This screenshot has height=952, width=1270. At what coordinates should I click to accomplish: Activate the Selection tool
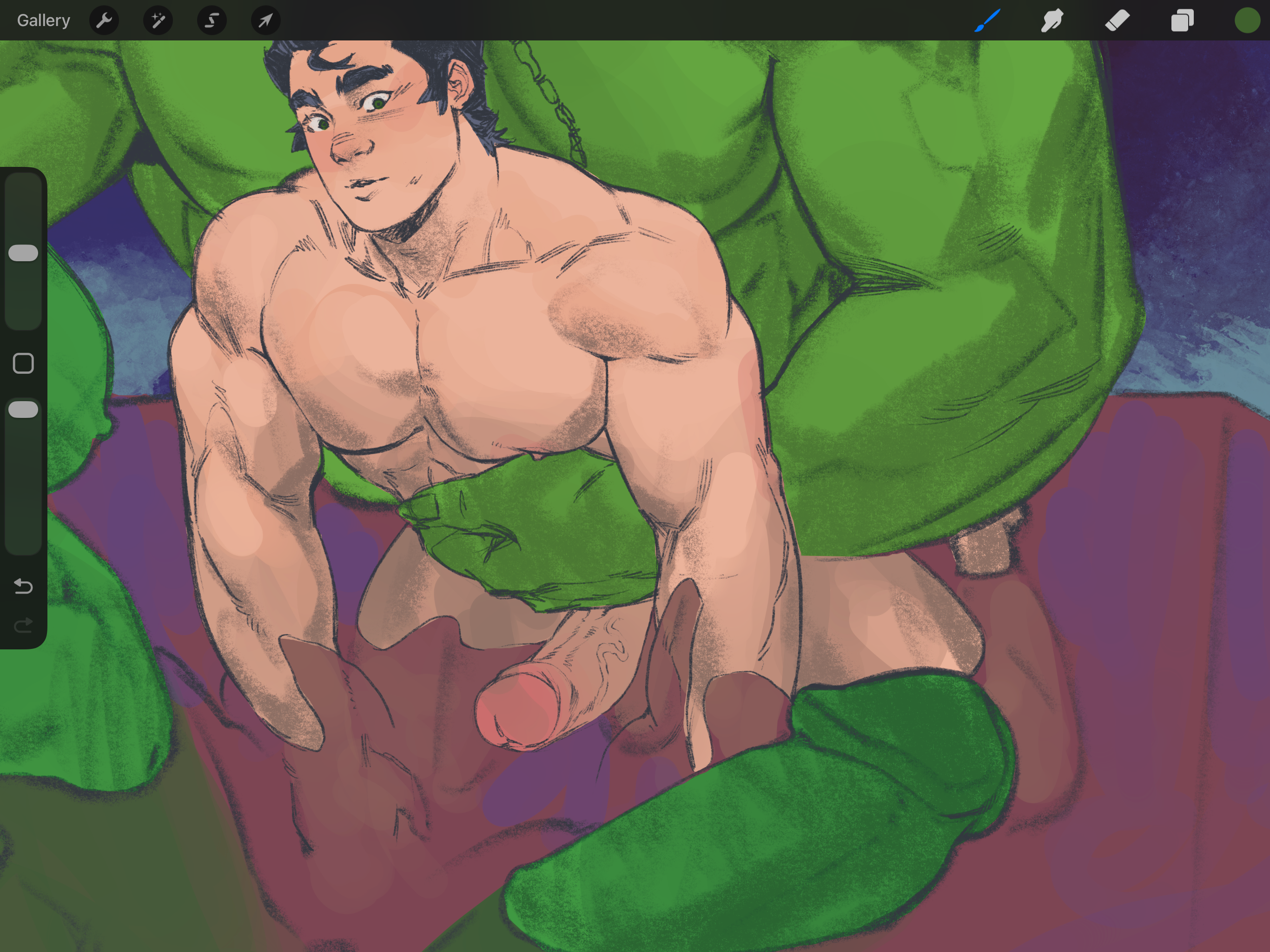pyautogui.click(x=212, y=20)
